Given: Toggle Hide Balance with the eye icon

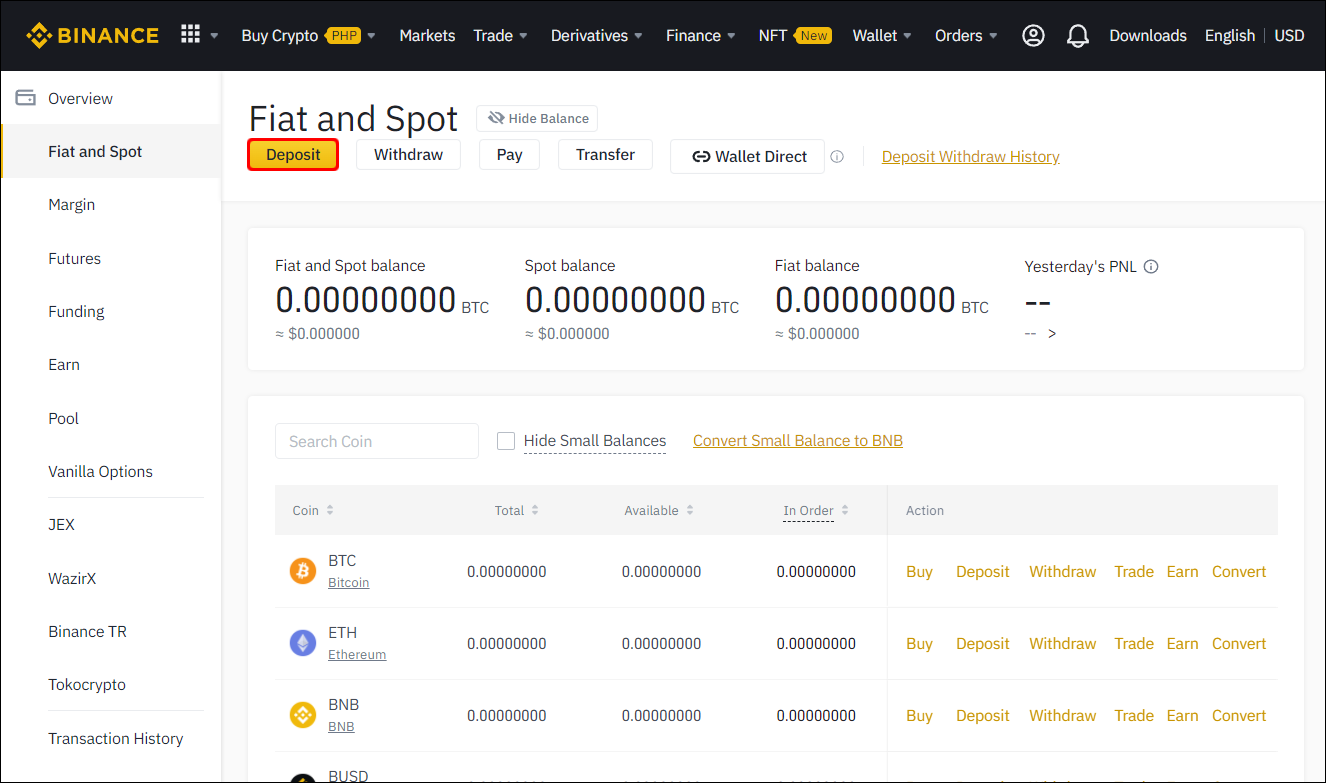Looking at the screenshot, I should coord(497,118).
